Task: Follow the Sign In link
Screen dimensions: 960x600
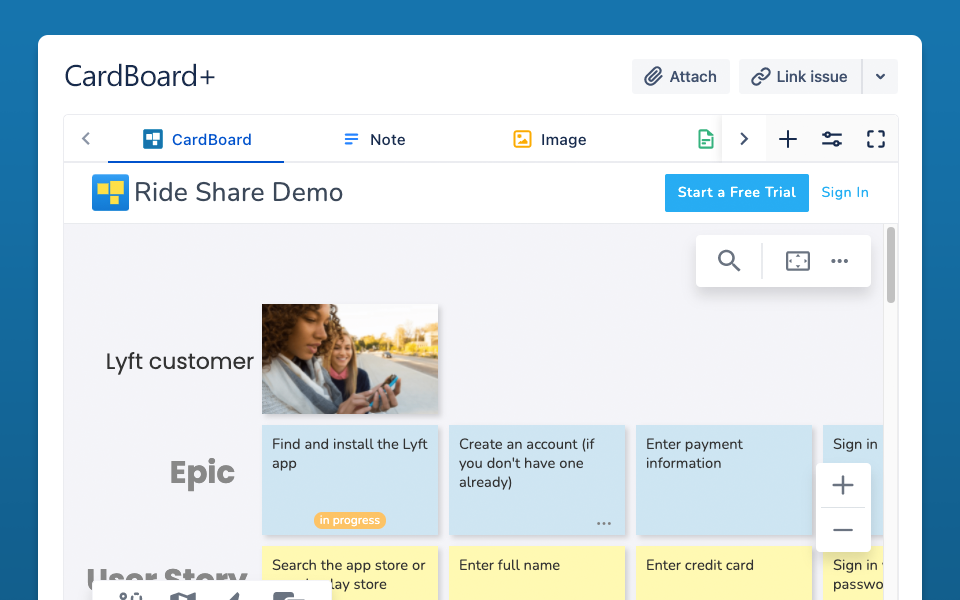Action: pyautogui.click(x=845, y=192)
